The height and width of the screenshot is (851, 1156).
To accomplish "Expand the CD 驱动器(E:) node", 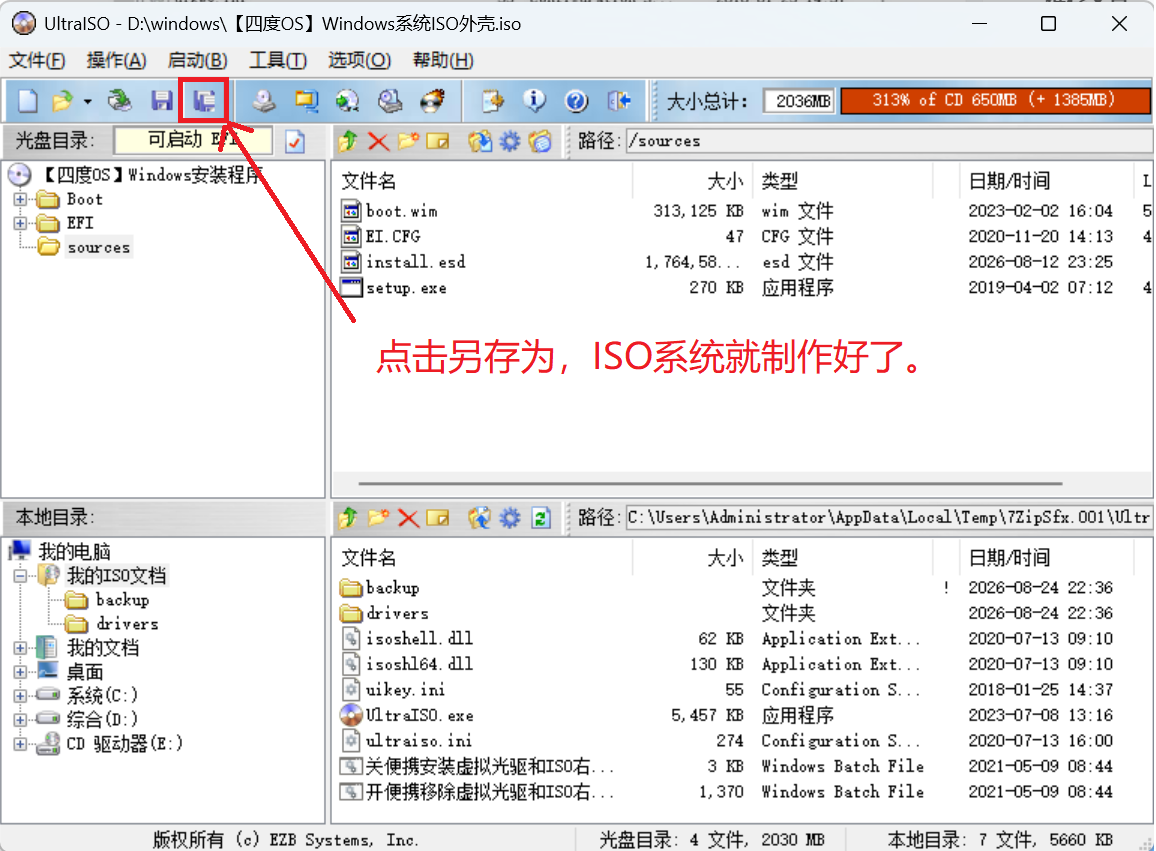I will point(20,743).
